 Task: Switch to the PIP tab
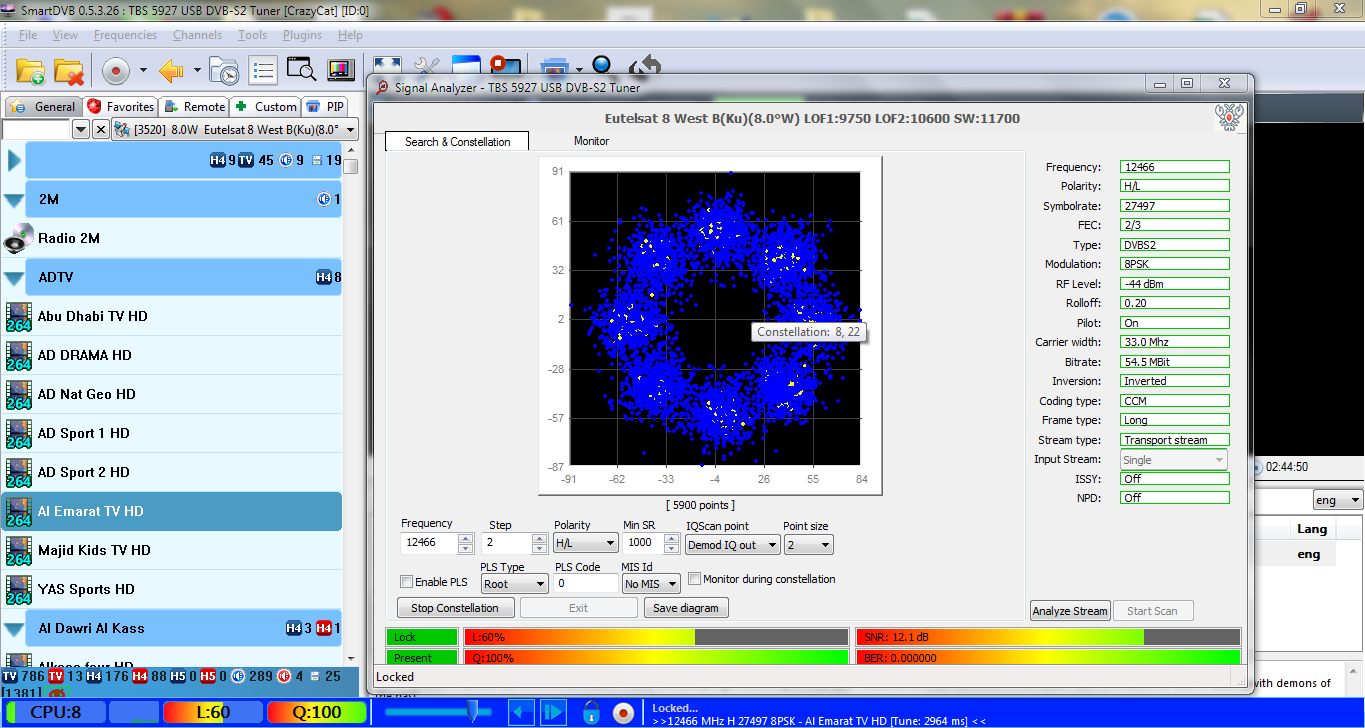click(x=326, y=107)
